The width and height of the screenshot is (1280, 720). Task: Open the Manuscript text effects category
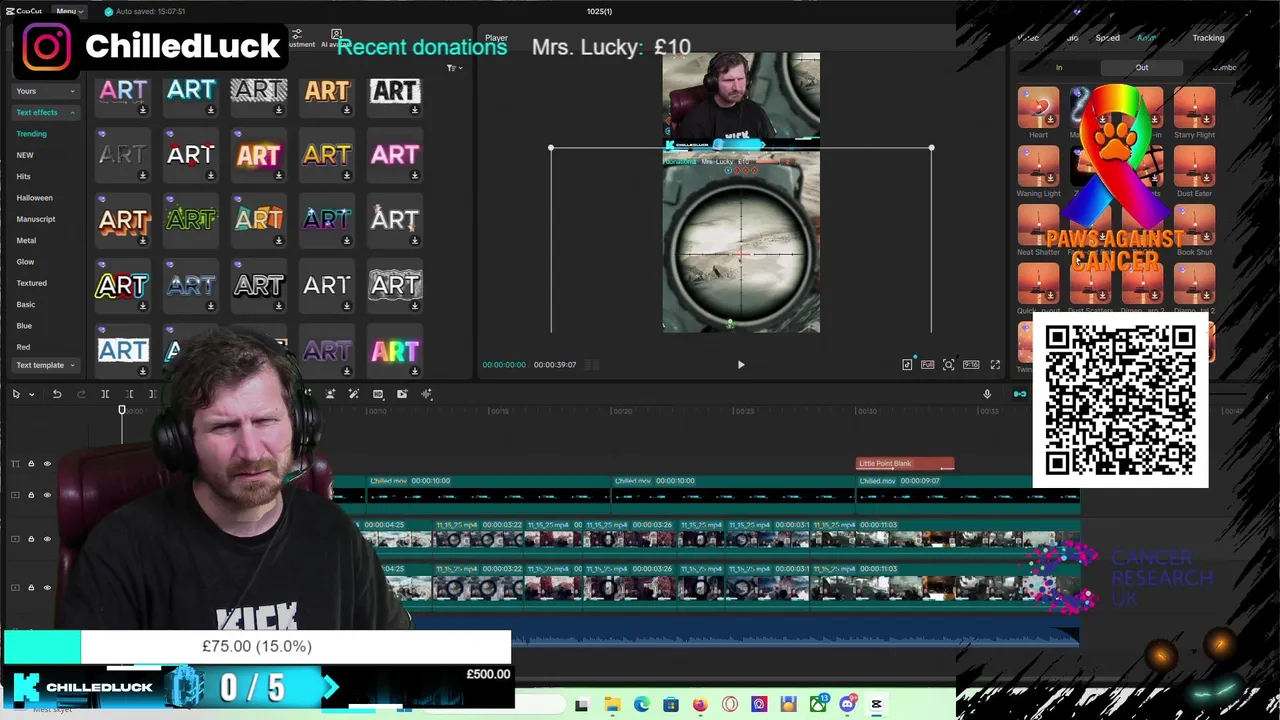tap(36, 219)
